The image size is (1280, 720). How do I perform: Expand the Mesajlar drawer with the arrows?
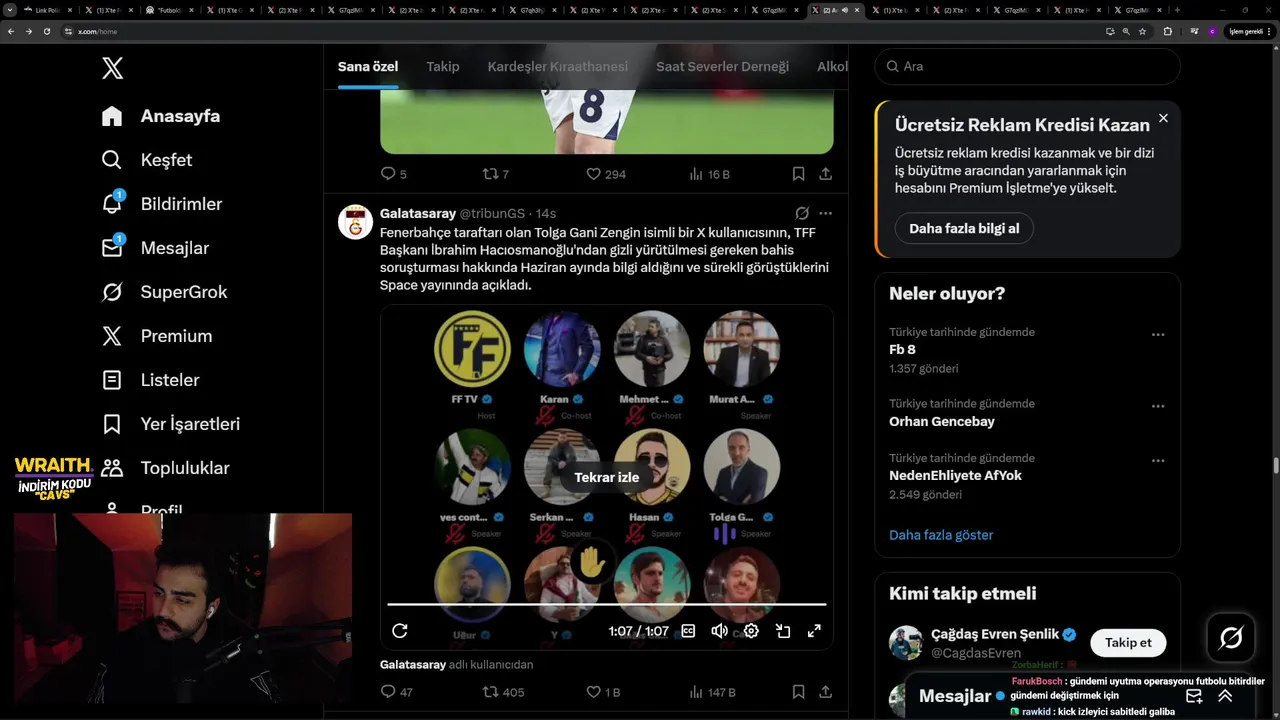tap(1225, 696)
